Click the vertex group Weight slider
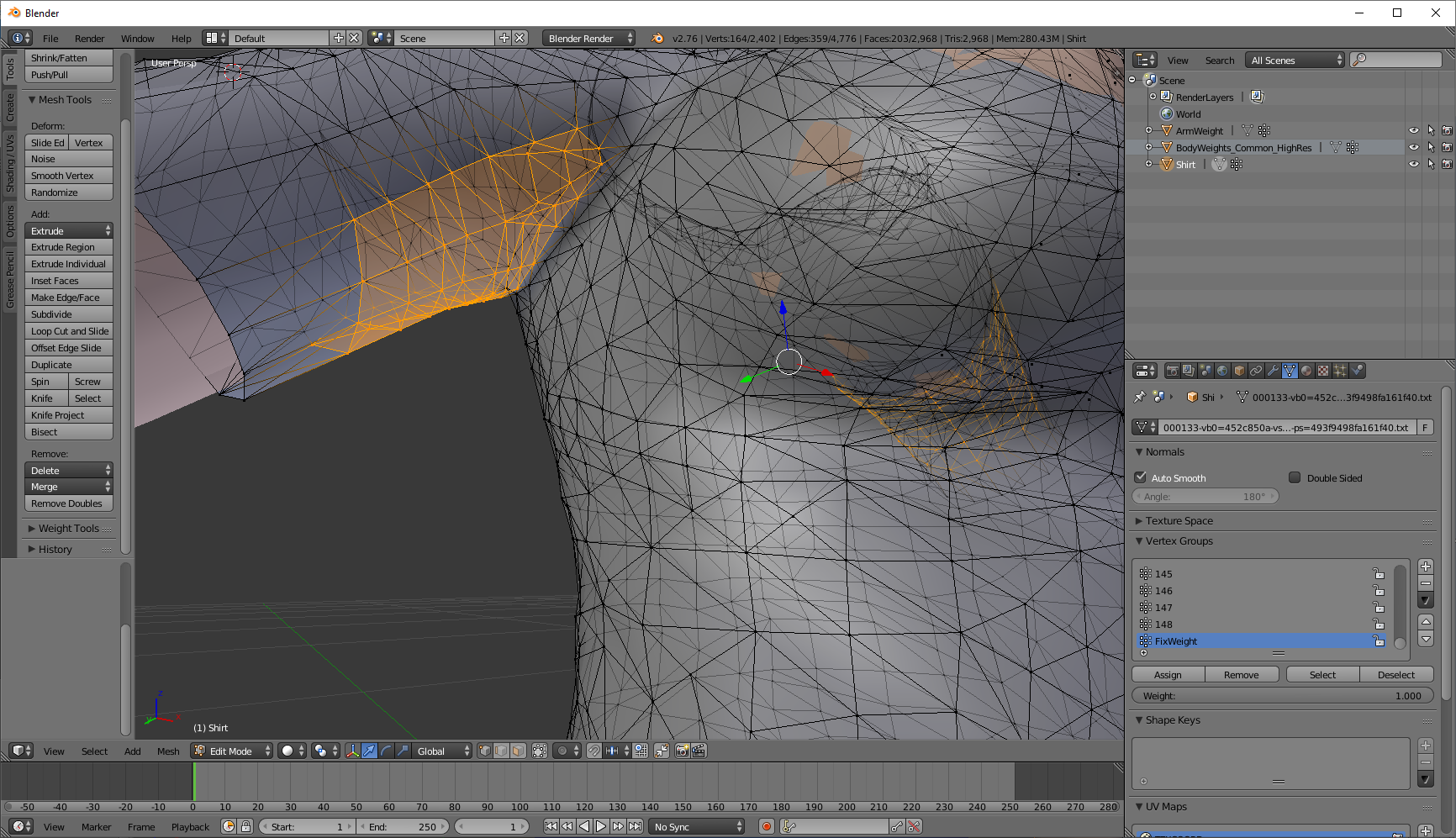Viewport: 1456px width, 838px height. (1282, 695)
